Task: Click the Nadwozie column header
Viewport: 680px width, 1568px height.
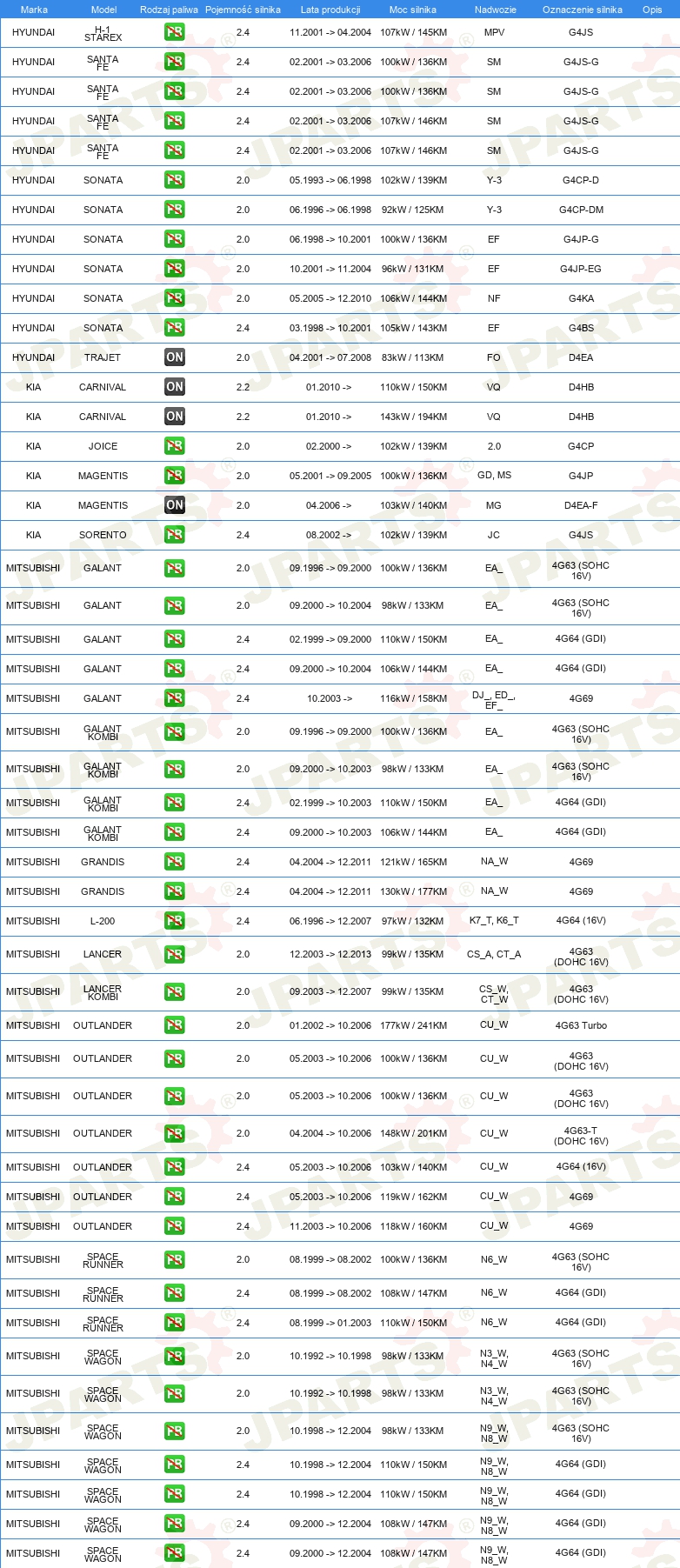Action: pyautogui.click(x=496, y=10)
